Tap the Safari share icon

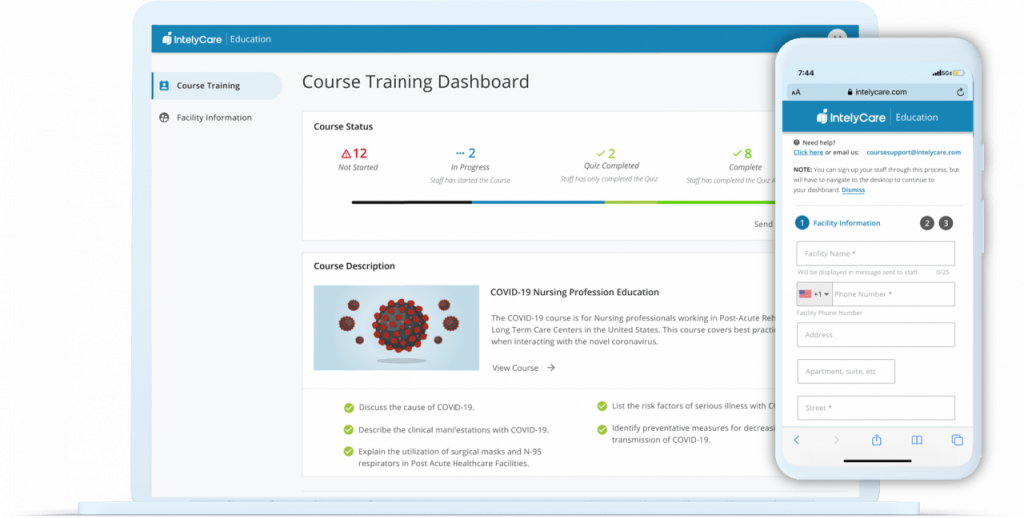[876, 440]
